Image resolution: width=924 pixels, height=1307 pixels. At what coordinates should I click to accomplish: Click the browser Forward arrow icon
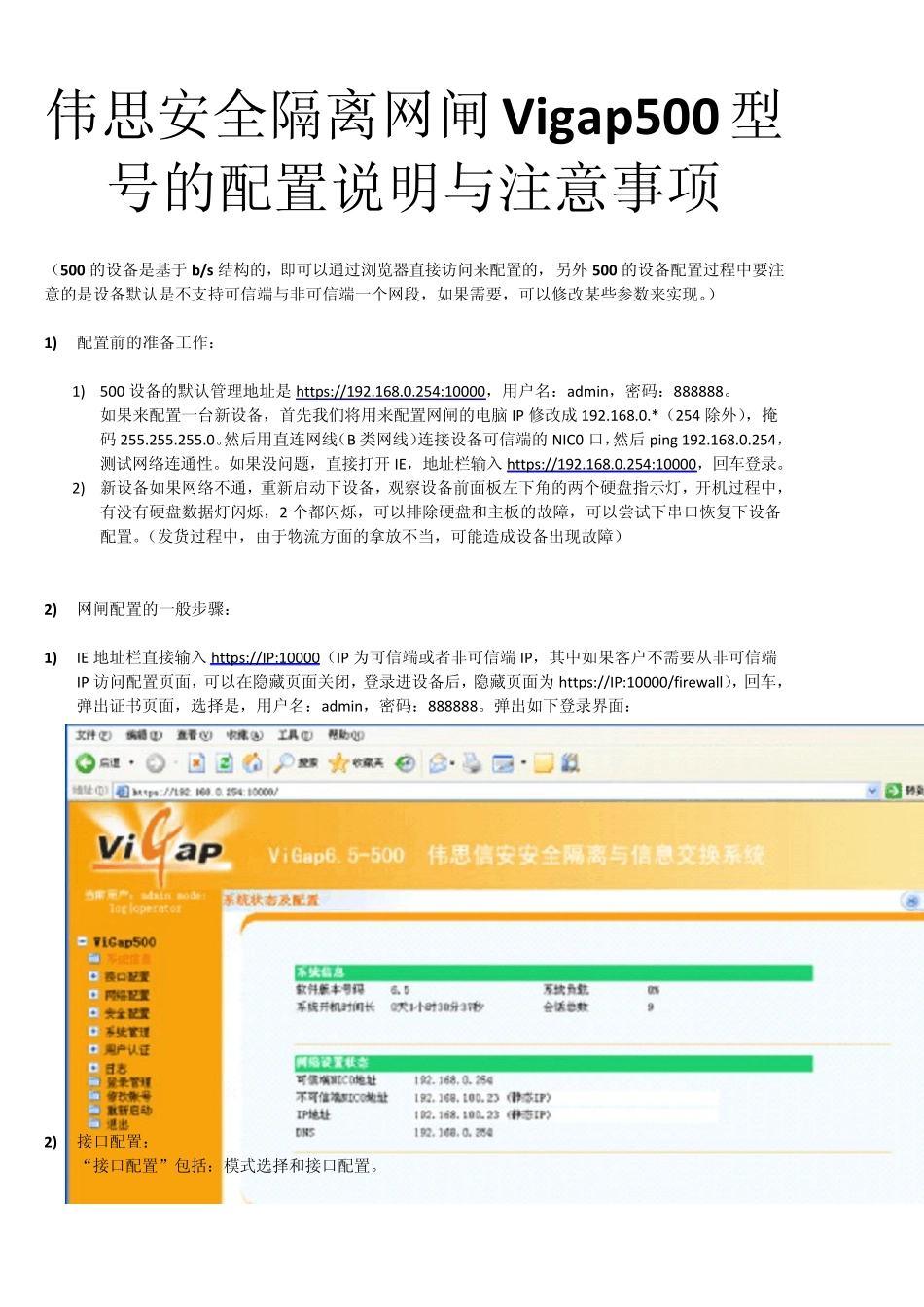point(155,763)
